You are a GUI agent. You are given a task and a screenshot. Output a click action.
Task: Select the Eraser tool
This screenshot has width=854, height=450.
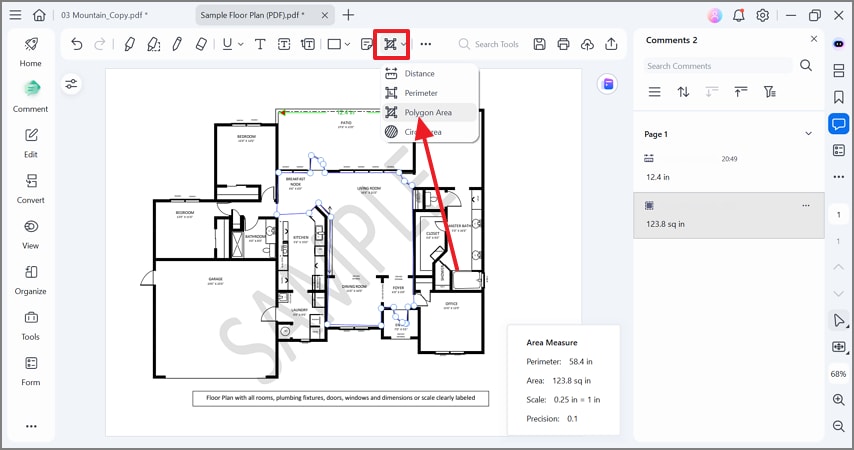[x=201, y=44]
